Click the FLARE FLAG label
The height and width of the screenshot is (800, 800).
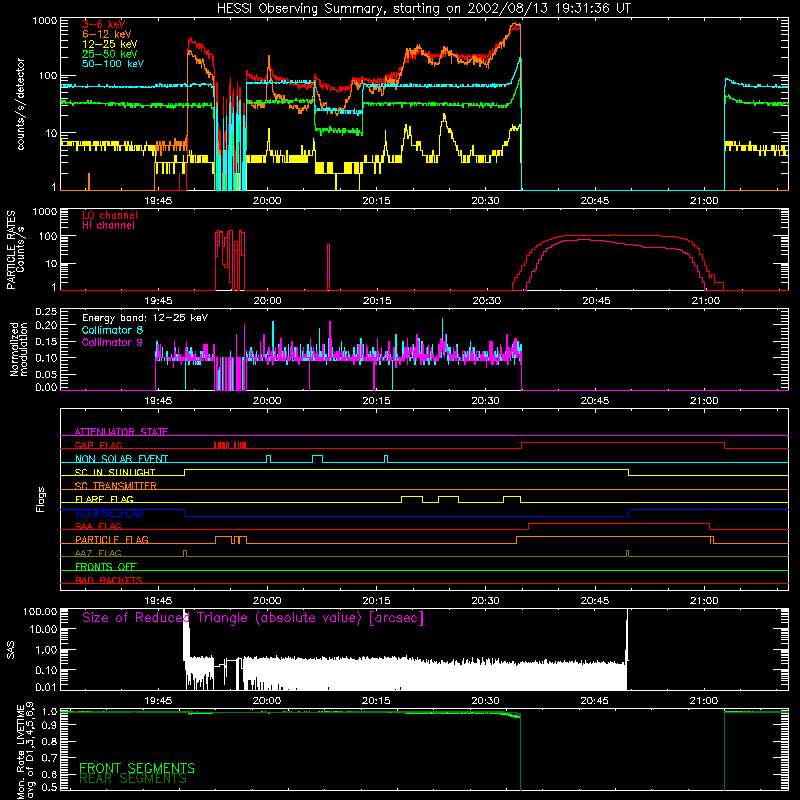(x=104, y=499)
